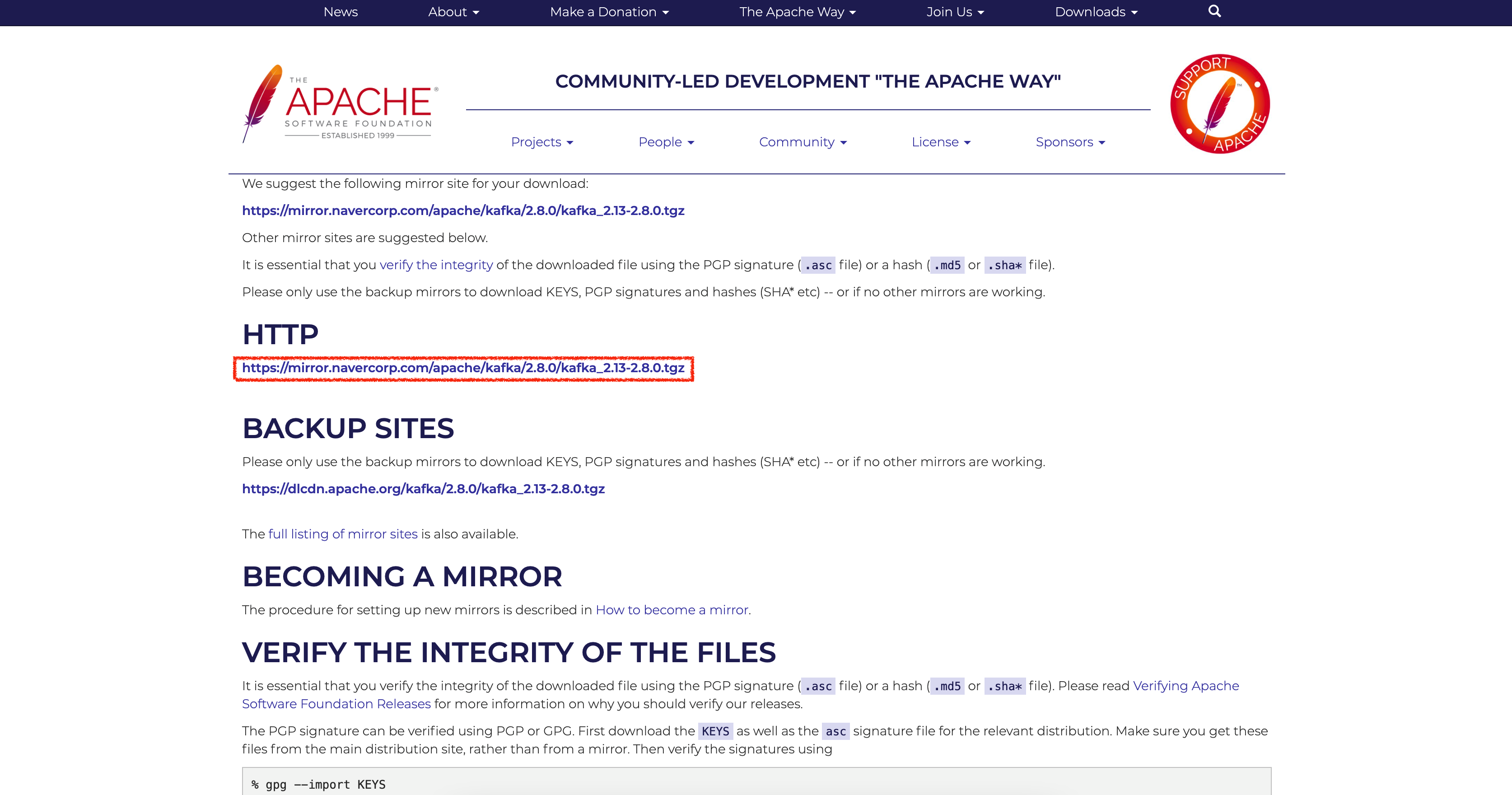The width and height of the screenshot is (1512, 795).
Task: Click the Community-Led Development banner title
Action: click(807, 81)
